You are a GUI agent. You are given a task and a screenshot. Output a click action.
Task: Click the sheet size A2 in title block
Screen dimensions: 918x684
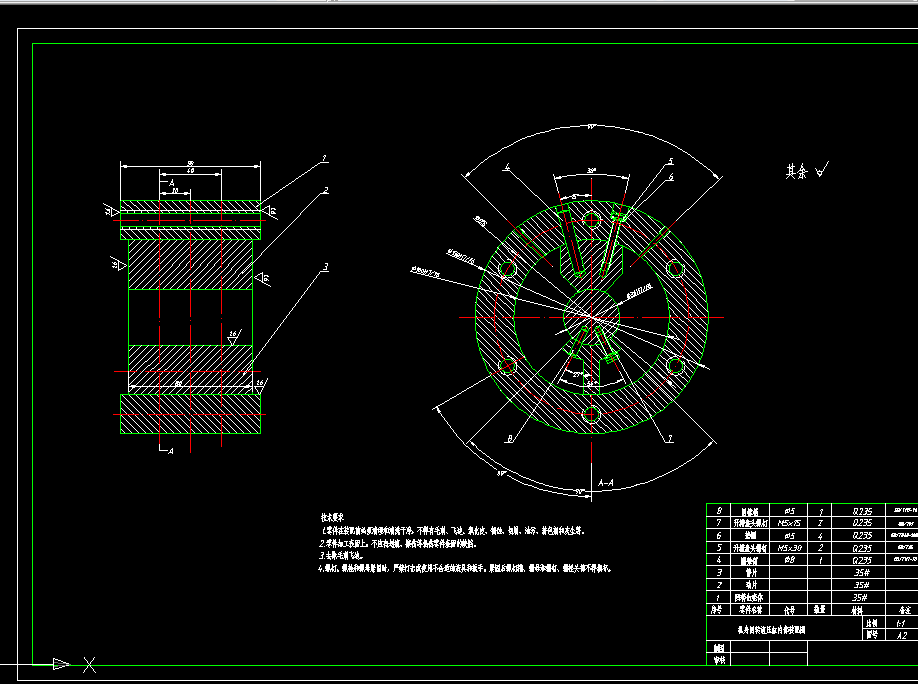point(902,635)
